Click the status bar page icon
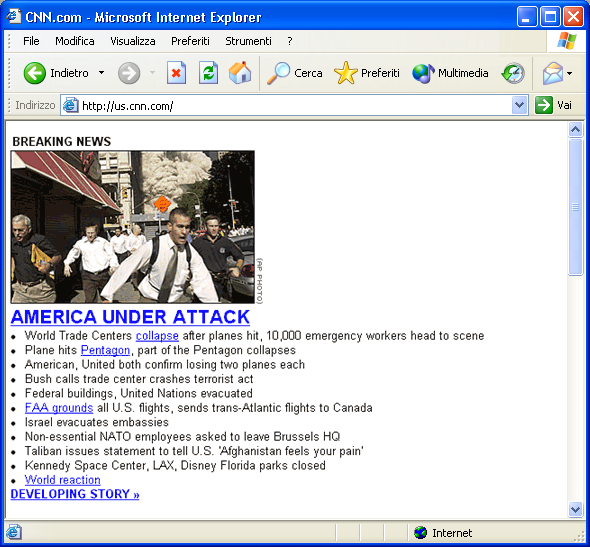 (14, 533)
